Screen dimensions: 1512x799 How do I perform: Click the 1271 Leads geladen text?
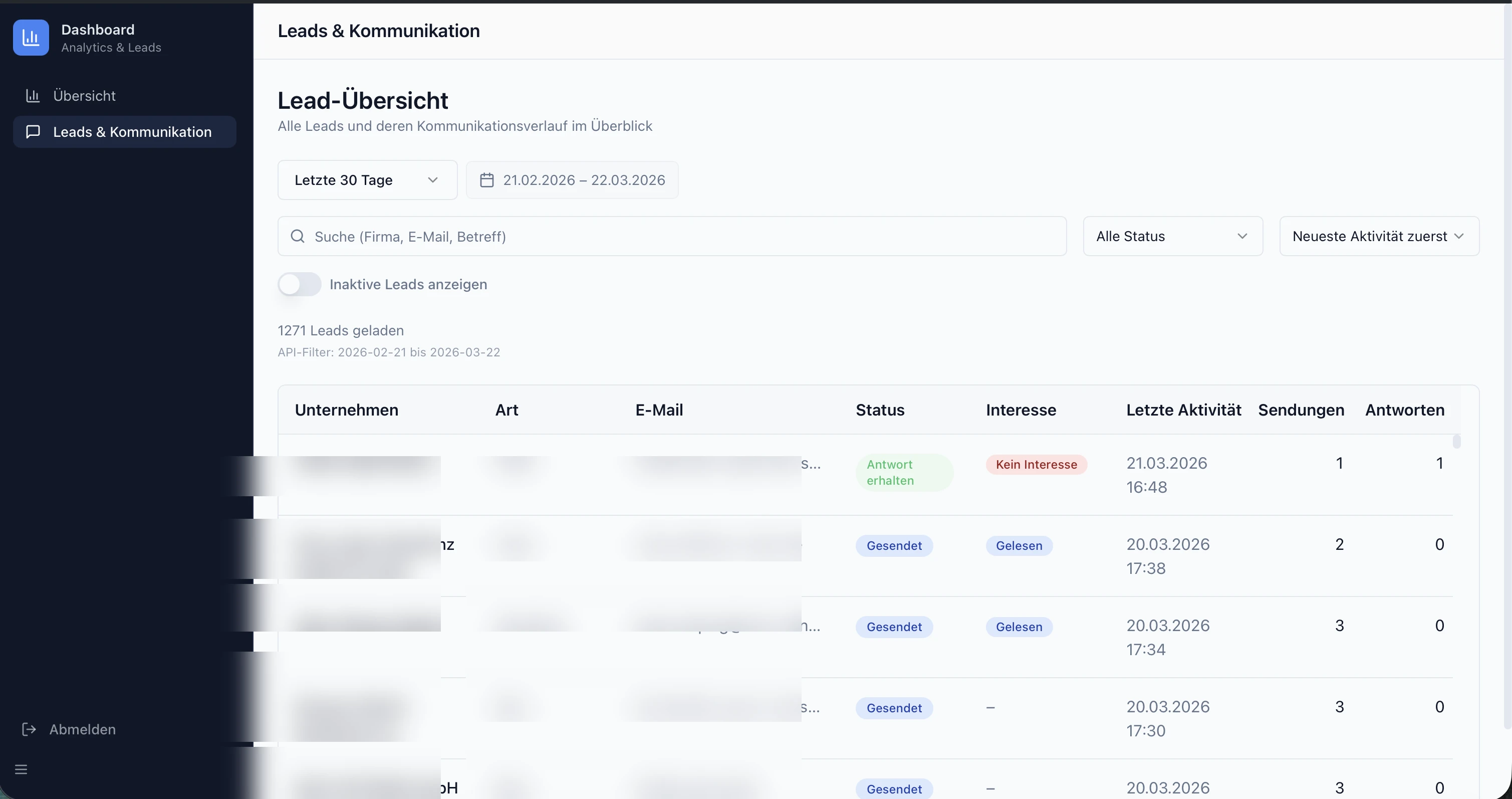coord(341,330)
